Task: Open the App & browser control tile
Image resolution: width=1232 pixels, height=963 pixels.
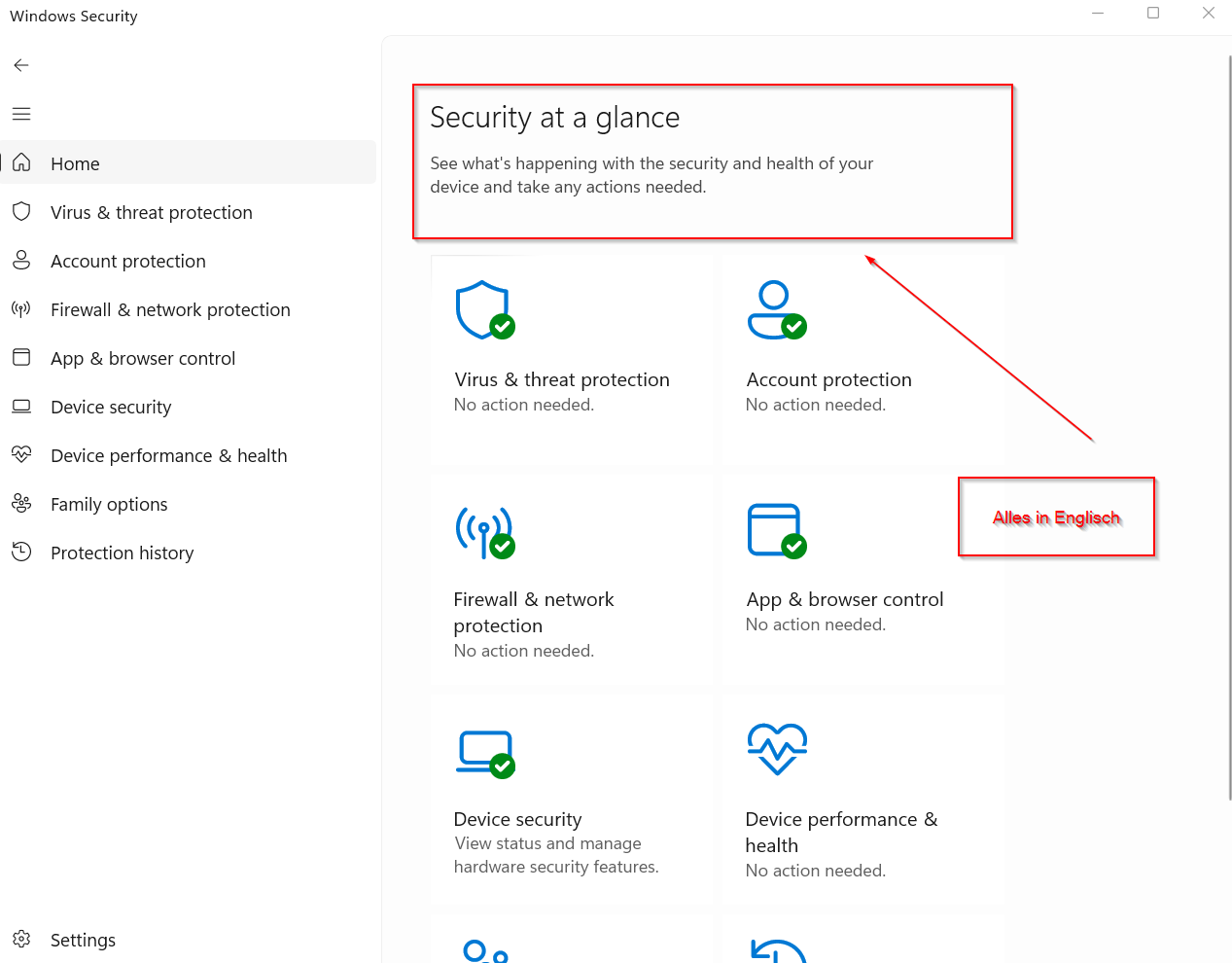Action: click(x=844, y=599)
